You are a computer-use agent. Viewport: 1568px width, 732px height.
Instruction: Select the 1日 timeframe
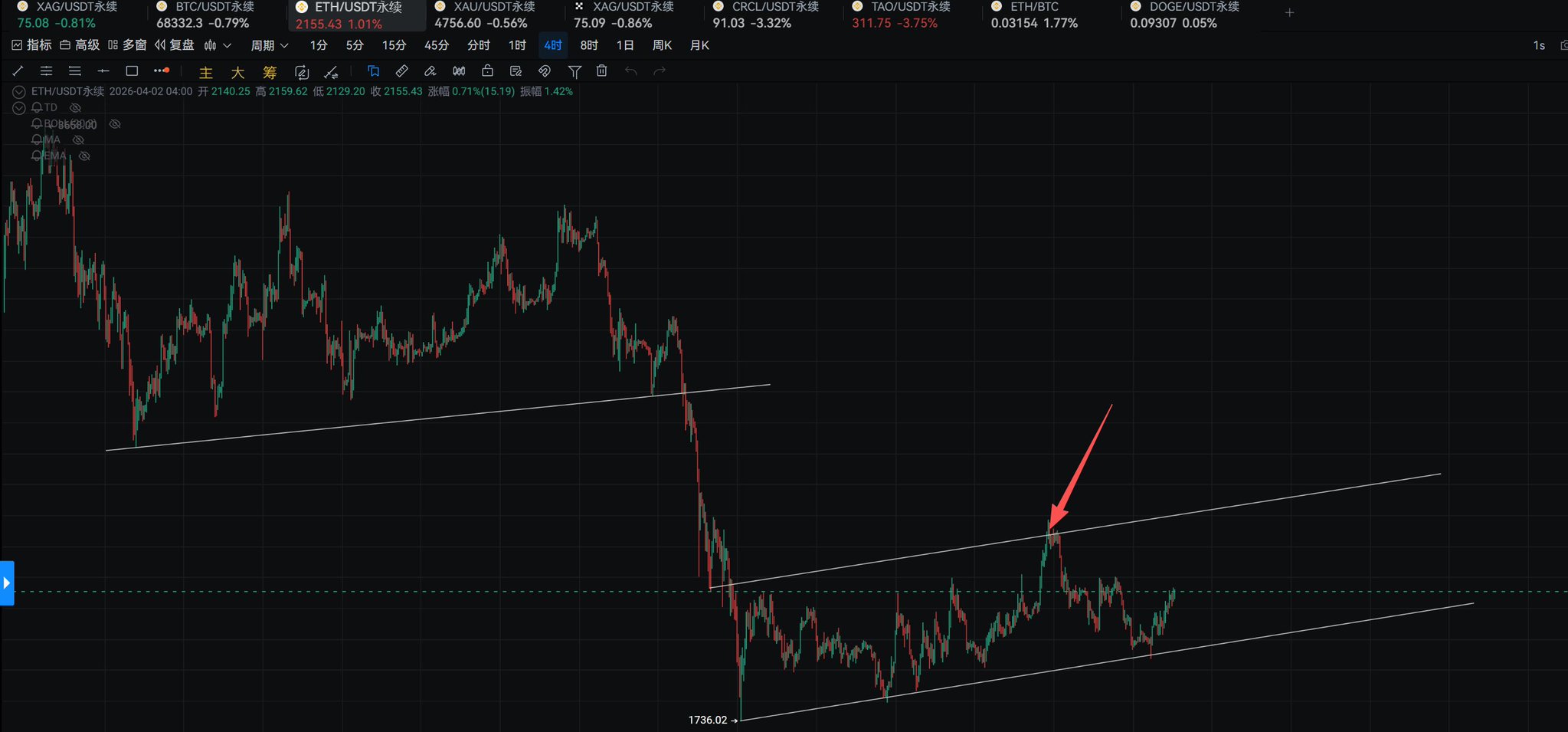pyautogui.click(x=625, y=45)
